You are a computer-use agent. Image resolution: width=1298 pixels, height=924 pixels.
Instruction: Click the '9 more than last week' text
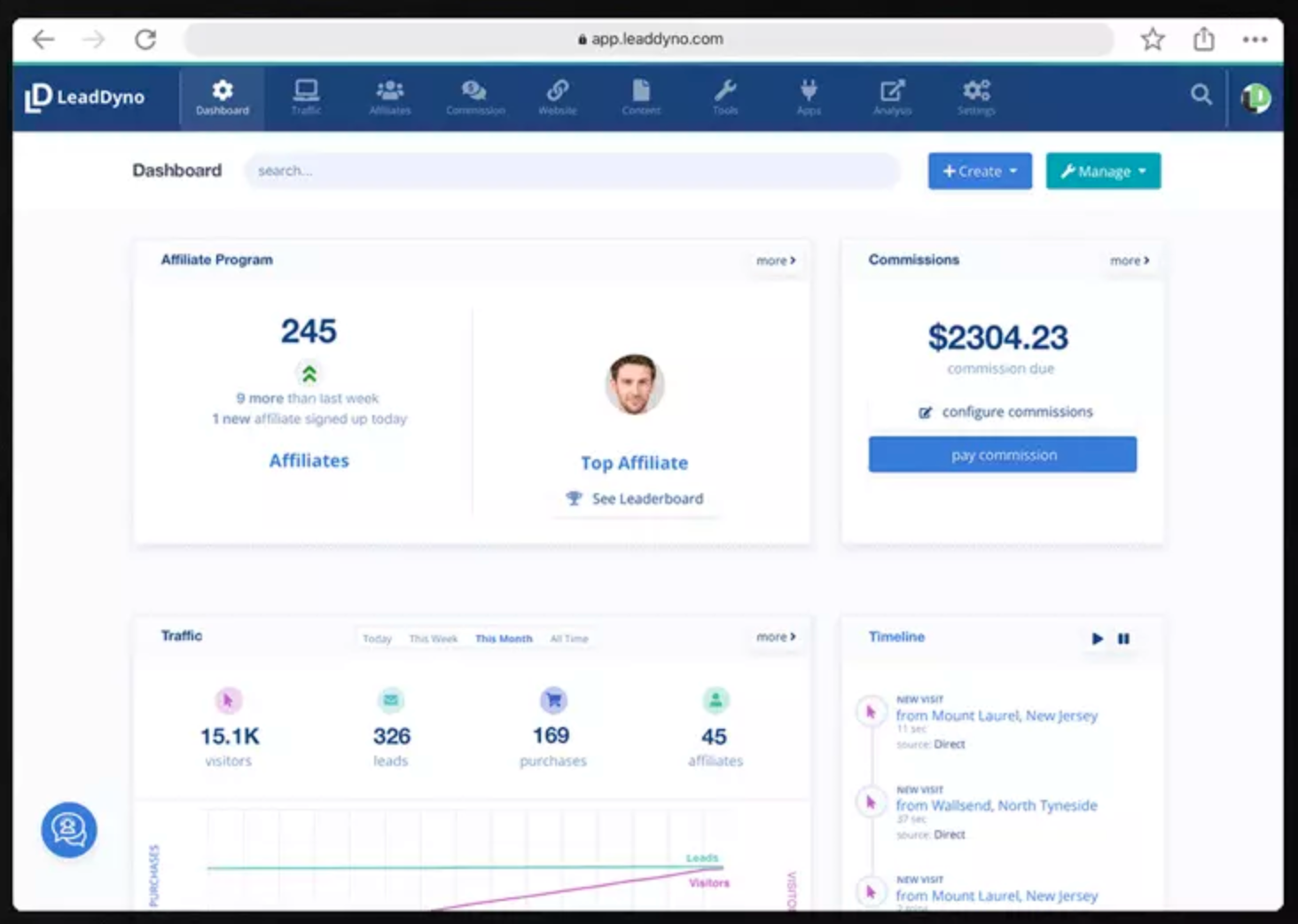pyautogui.click(x=308, y=398)
